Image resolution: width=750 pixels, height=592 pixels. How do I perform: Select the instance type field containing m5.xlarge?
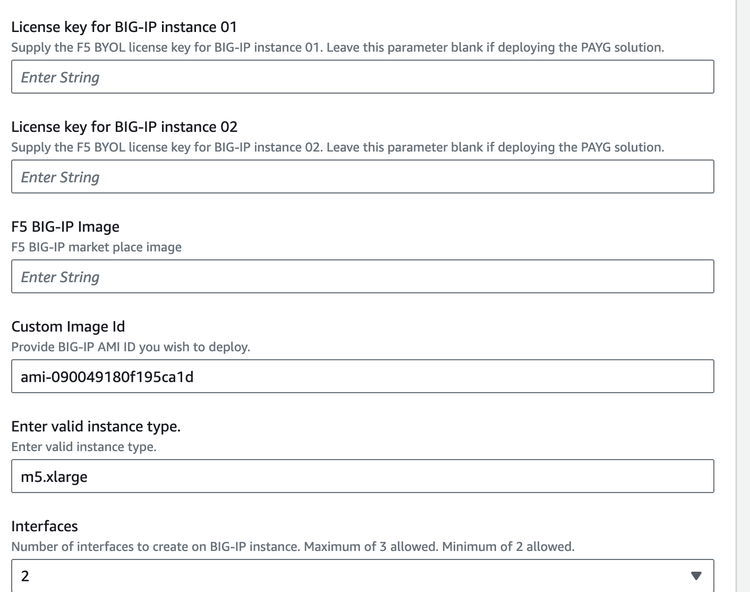pos(362,477)
